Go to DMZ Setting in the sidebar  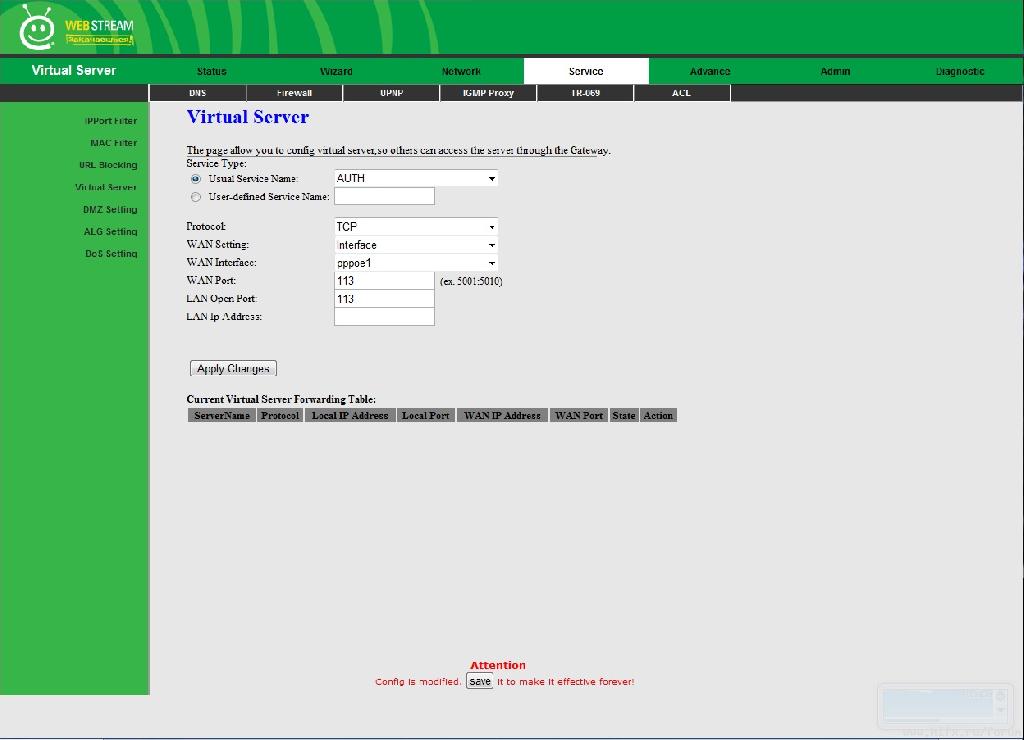tap(110, 210)
